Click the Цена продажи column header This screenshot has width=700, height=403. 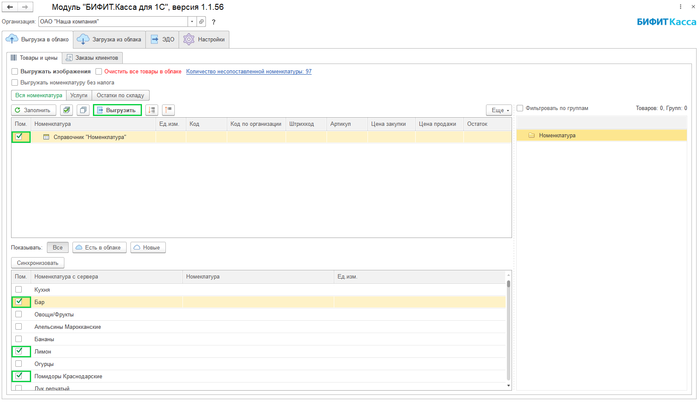(439, 124)
